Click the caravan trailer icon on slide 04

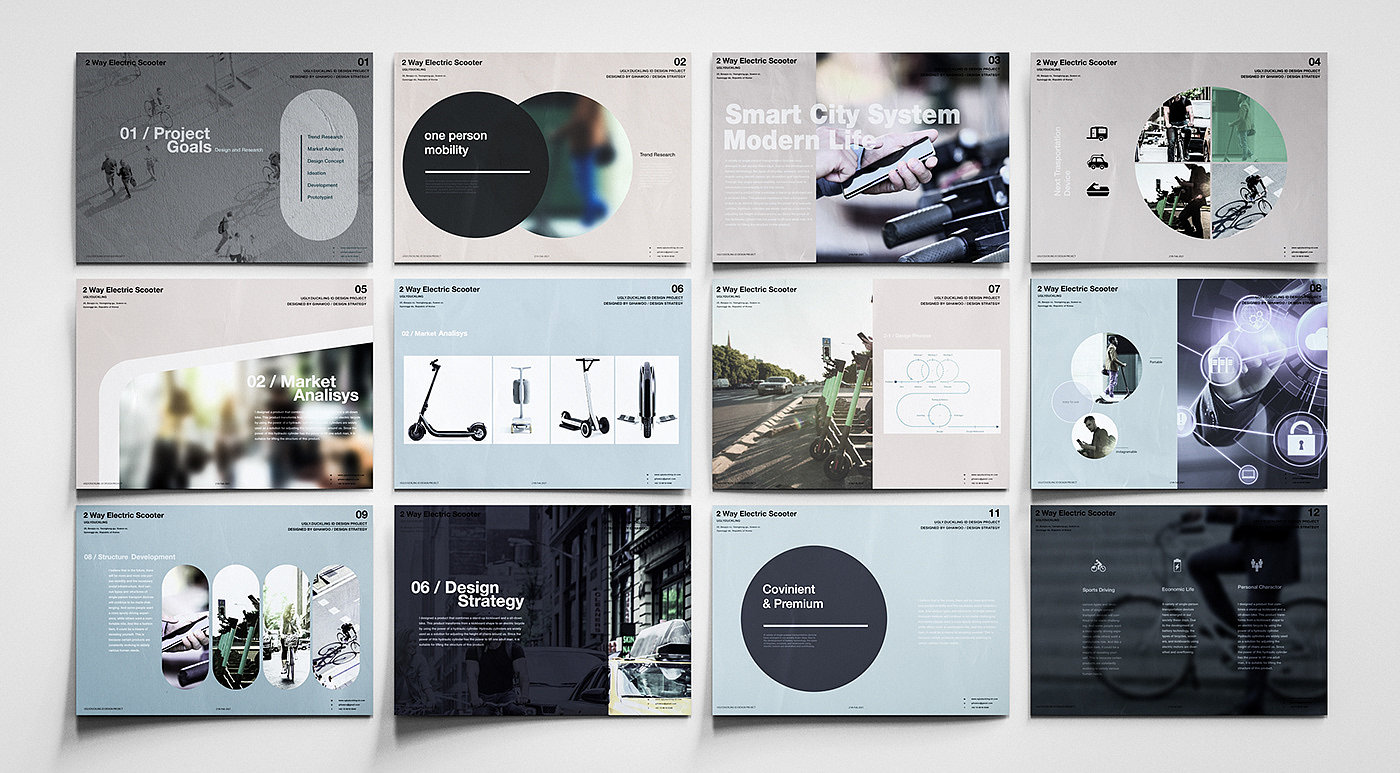[1095, 133]
